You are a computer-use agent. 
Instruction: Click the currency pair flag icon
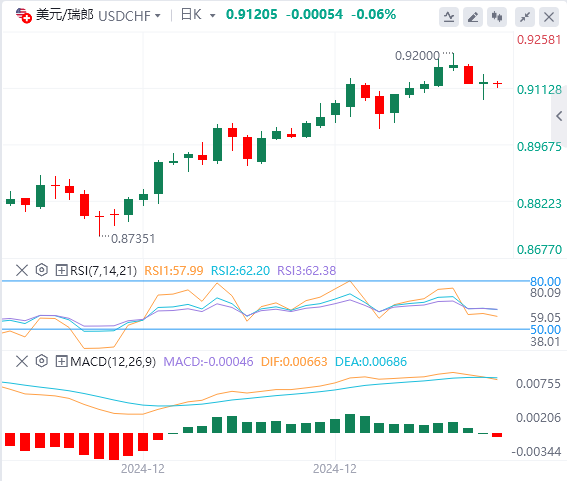click(x=24, y=16)
